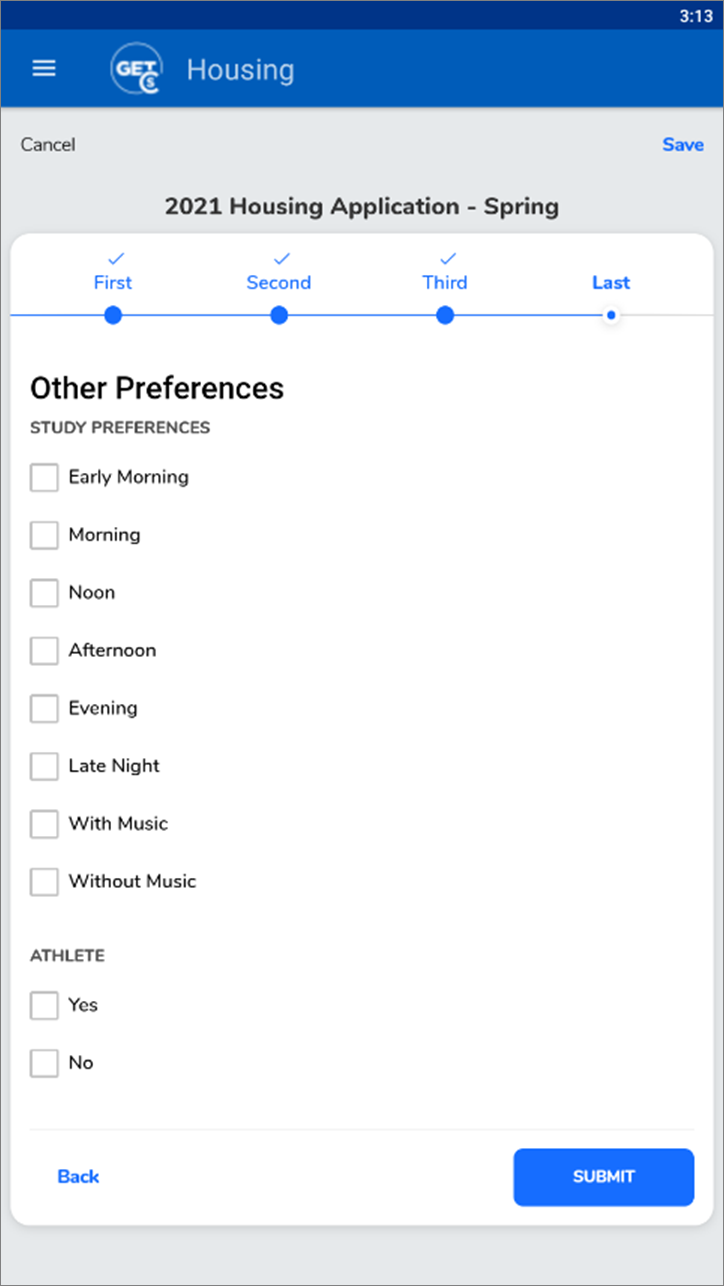Mark Yes under Athlete

click(44, 1005)
